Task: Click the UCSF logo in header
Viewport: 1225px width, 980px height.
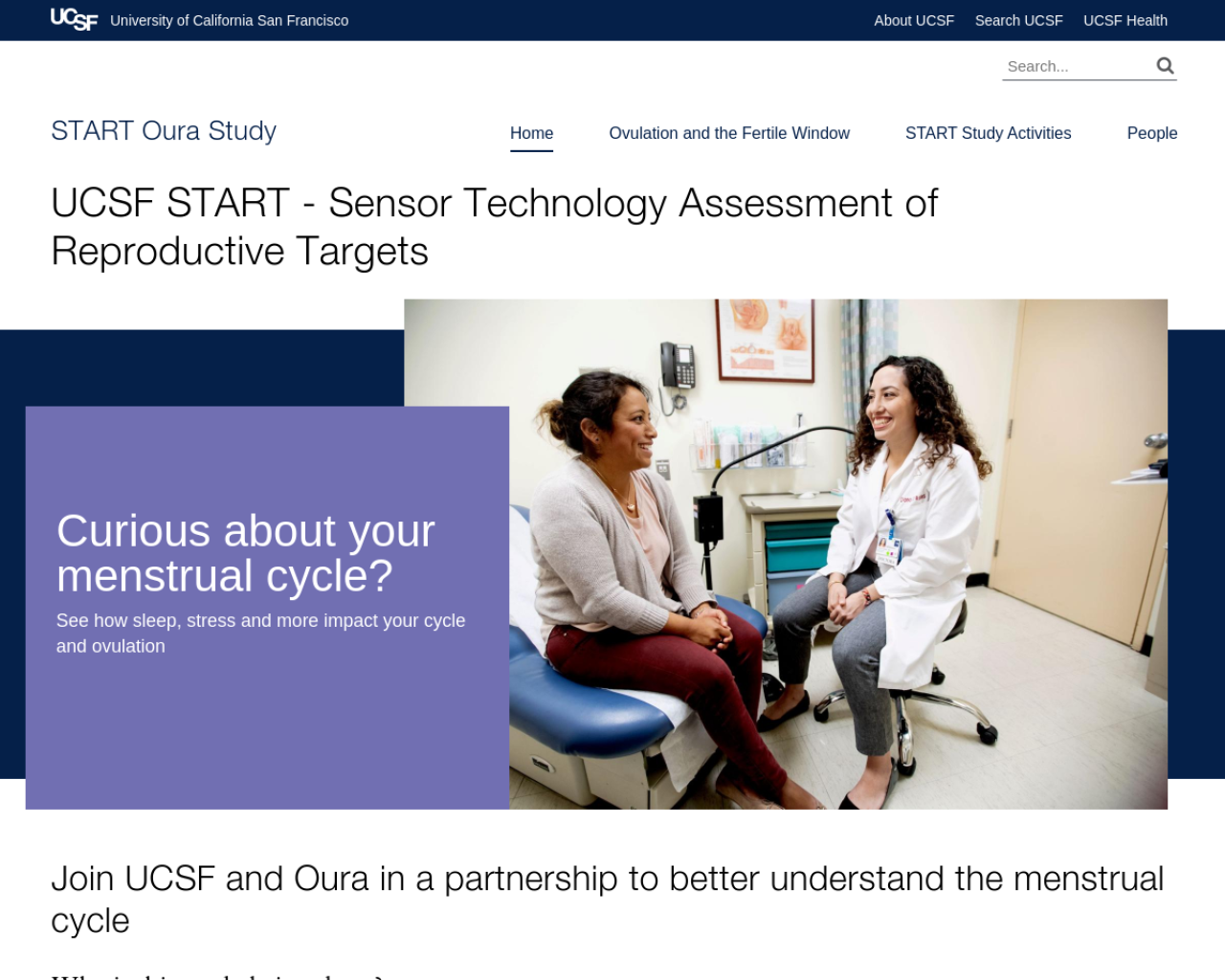Action: tap(74, 20)
